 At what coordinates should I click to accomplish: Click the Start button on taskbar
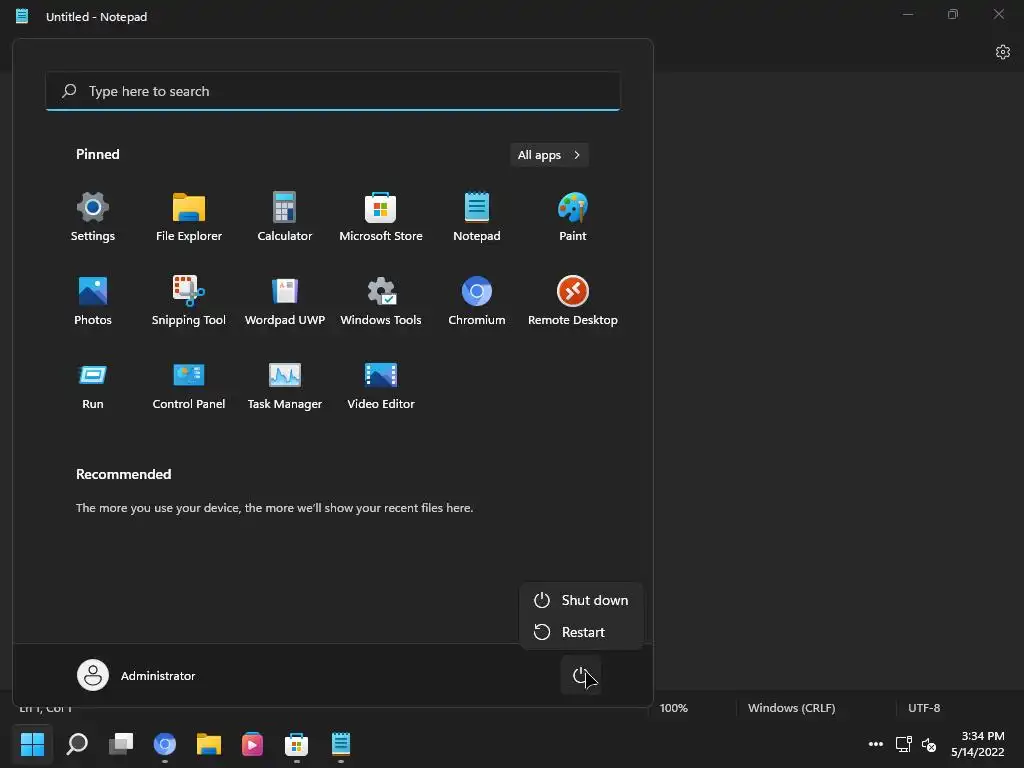(32, 744)
